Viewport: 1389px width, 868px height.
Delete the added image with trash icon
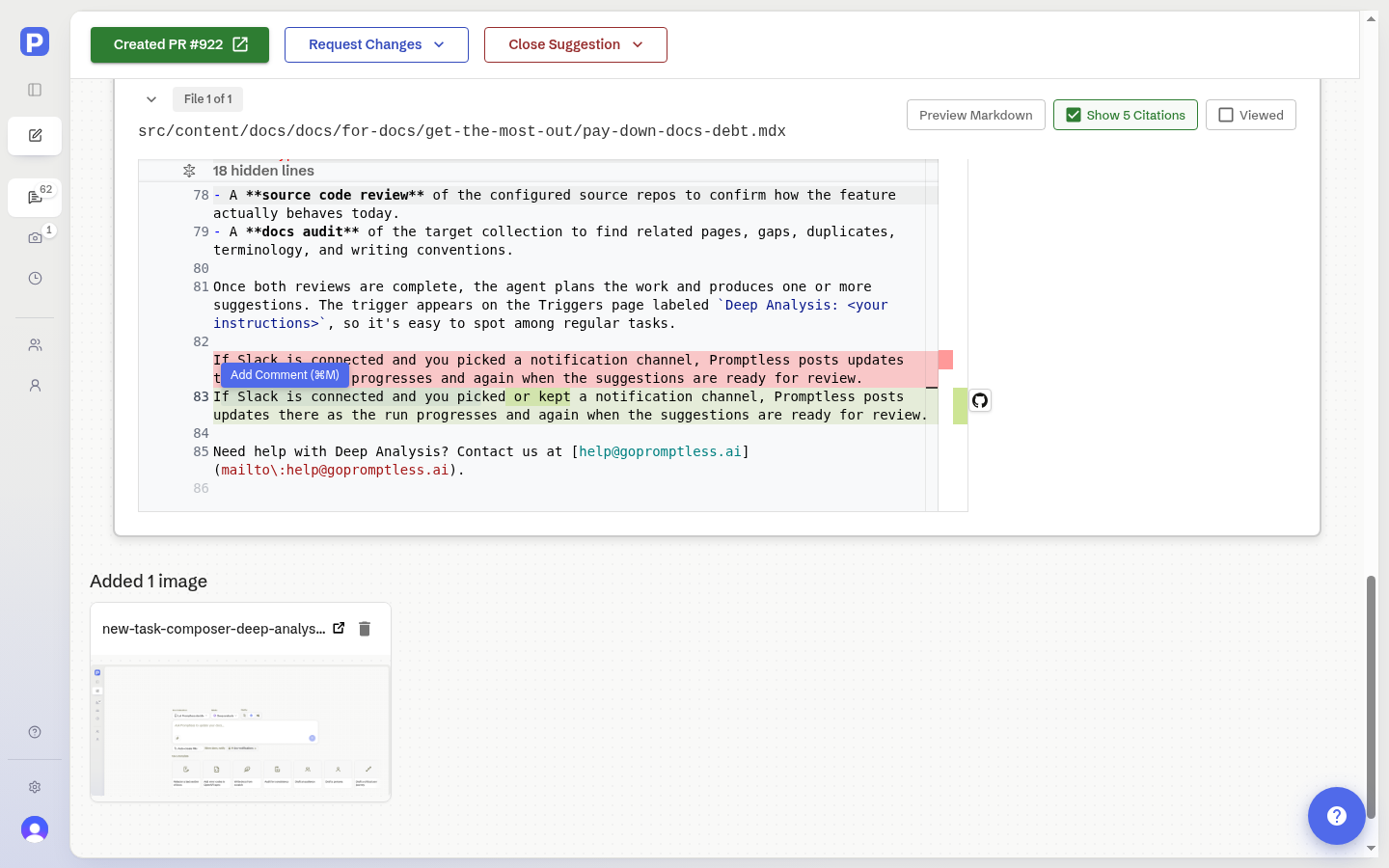[x=365, y=629]
